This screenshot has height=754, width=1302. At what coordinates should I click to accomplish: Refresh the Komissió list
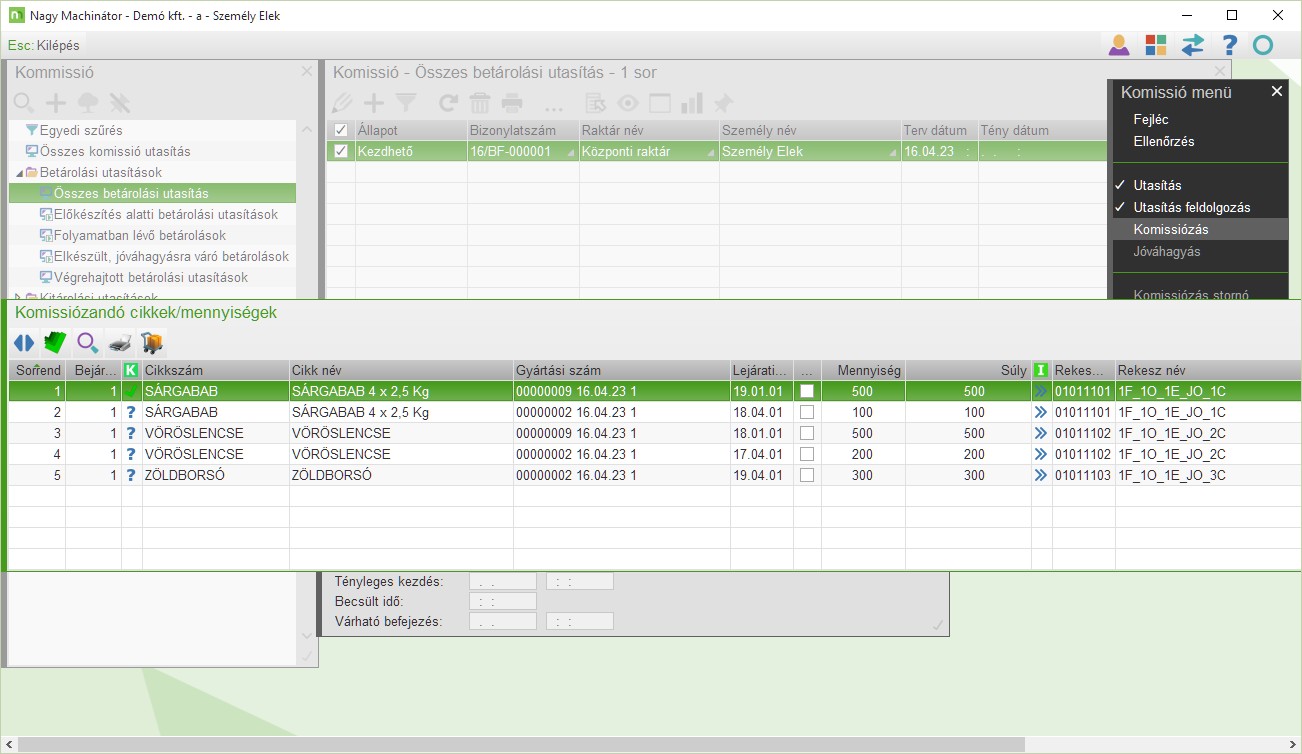click(449, 102)
